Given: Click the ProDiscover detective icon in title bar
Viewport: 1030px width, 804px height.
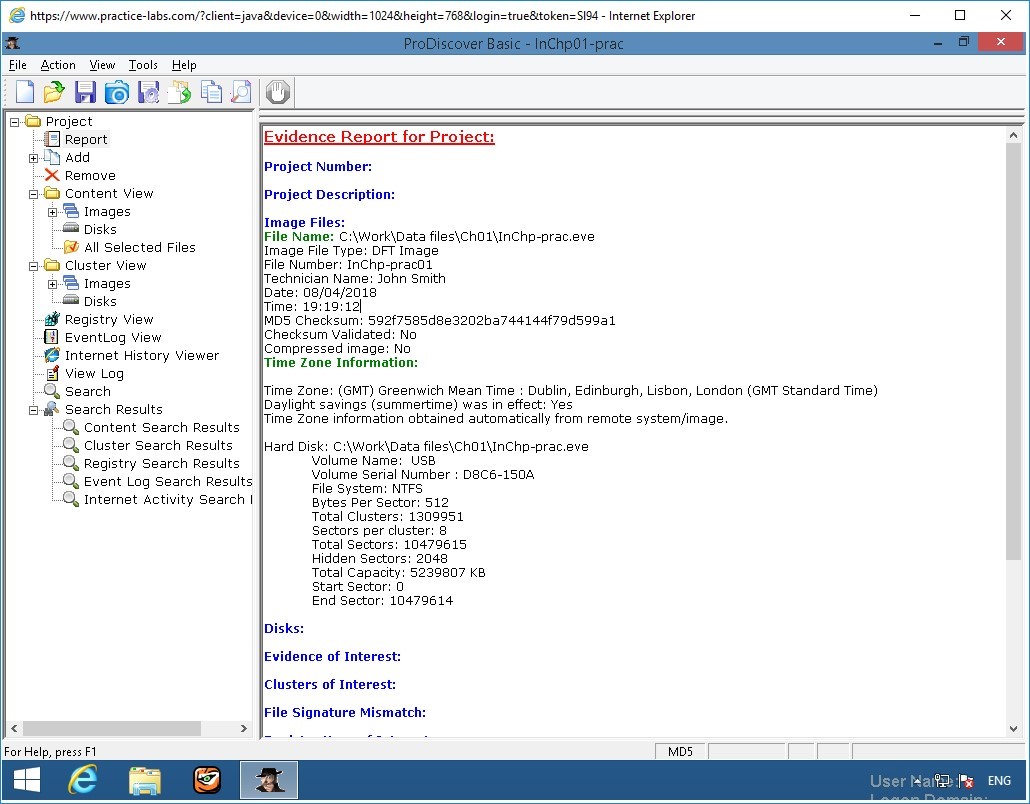Looking at the screenshot, I should (x=12, y=43).
